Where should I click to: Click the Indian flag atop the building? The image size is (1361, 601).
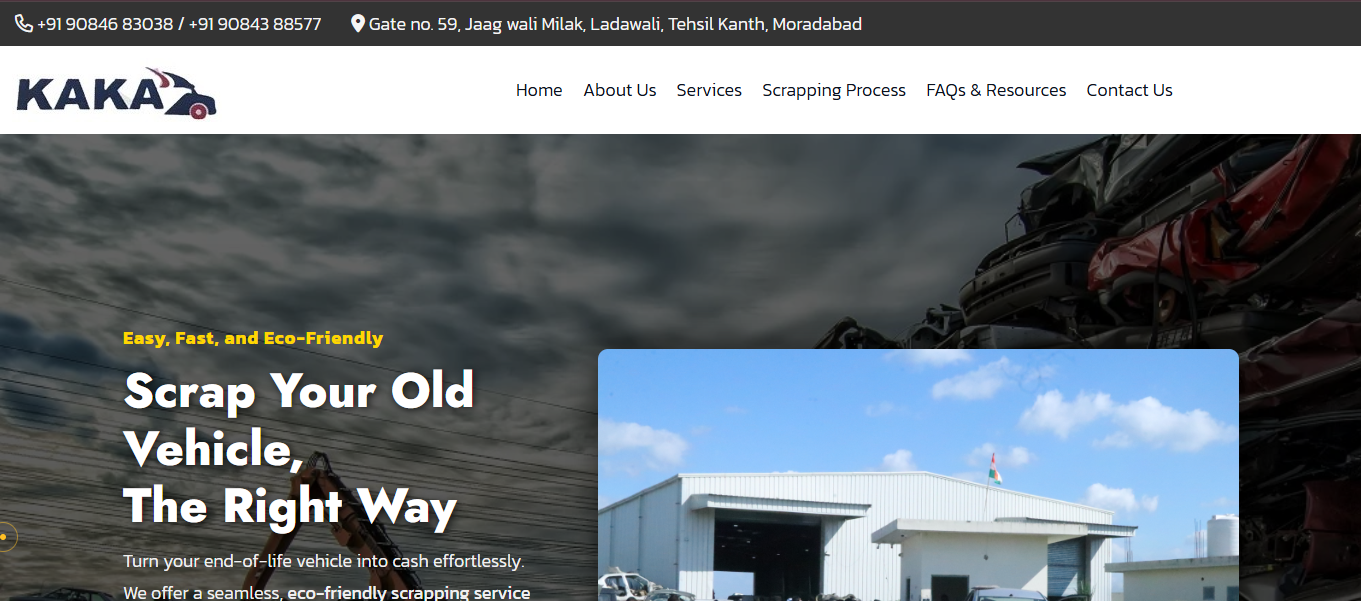point(994,468)
